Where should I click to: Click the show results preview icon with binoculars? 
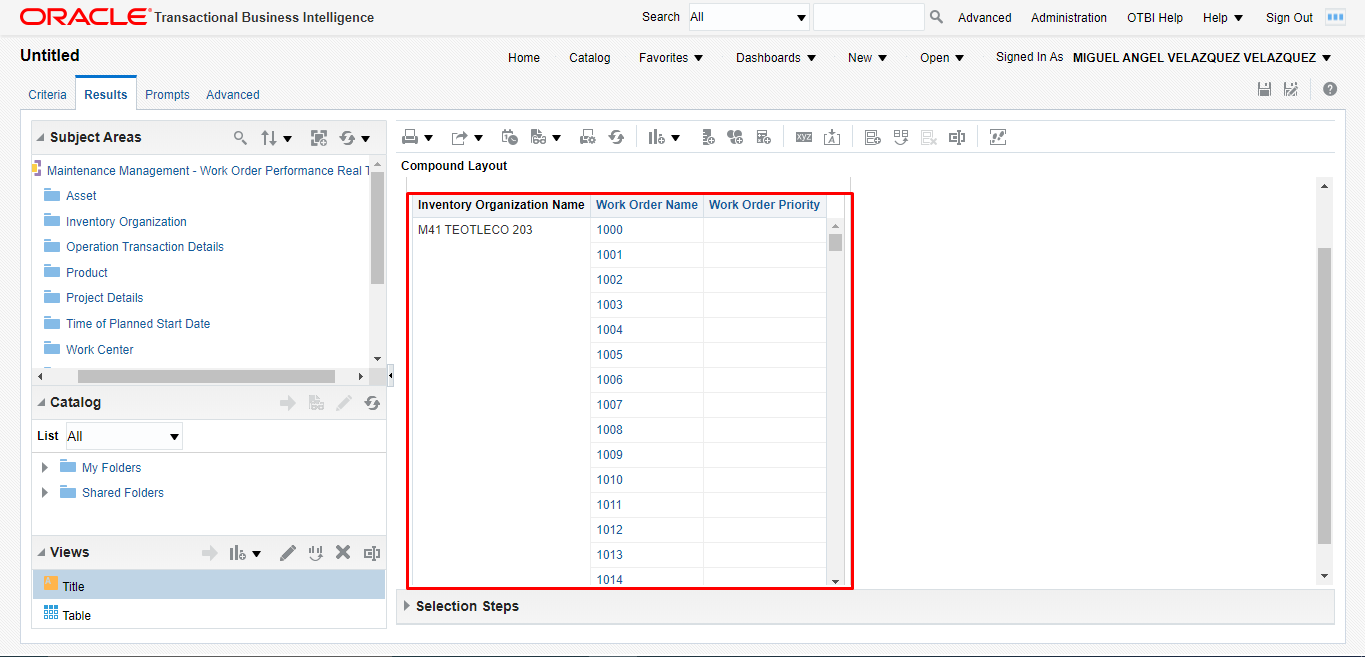click(538, 137)
